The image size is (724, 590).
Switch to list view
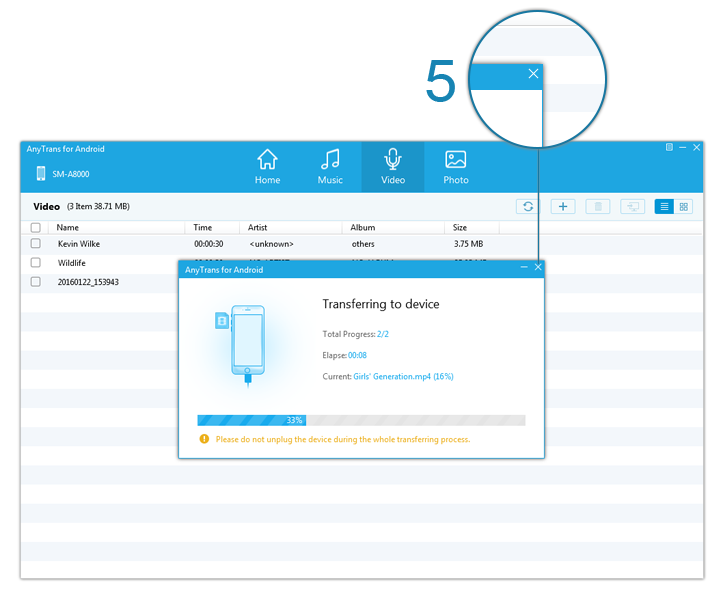pyautogui.click(x=664, y=206)
